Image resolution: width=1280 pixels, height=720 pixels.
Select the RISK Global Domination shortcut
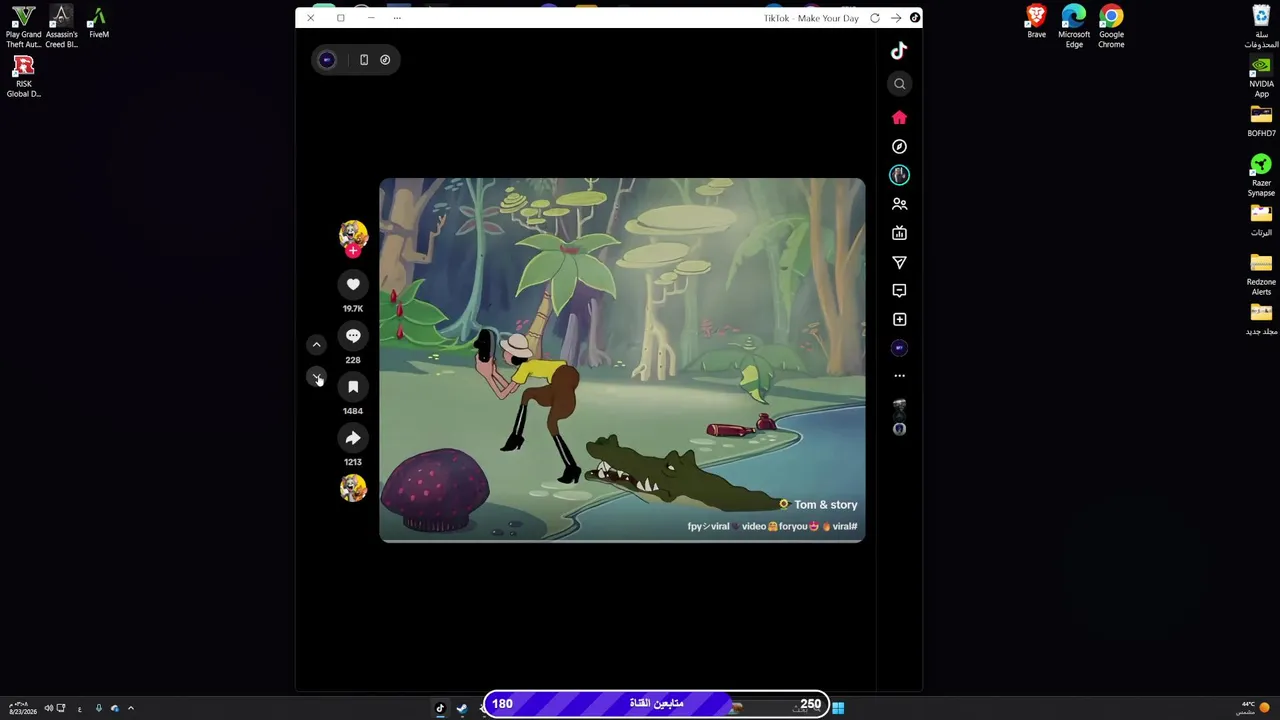24,77
